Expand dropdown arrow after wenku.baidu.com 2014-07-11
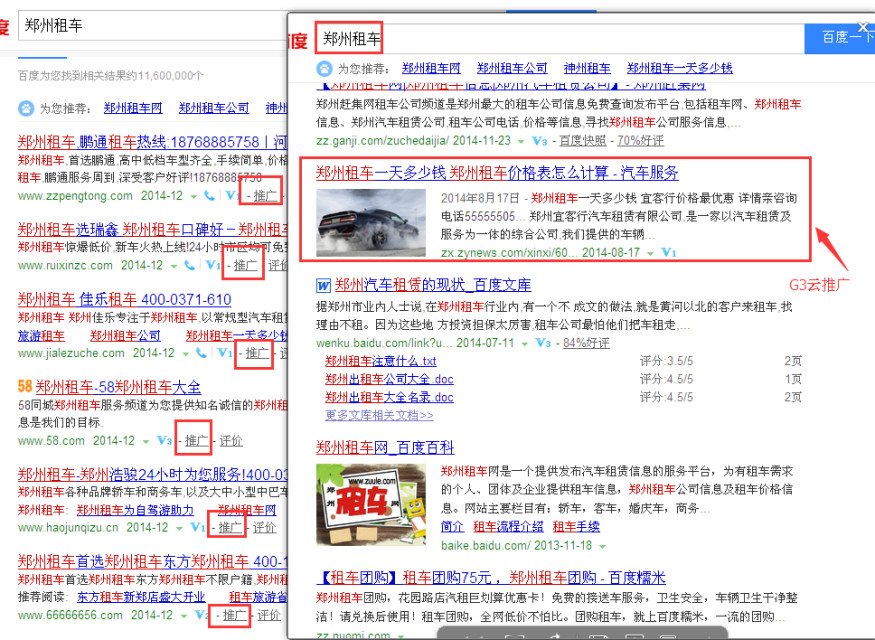Viewport: 875px width, 640px height. pos(525,344)
